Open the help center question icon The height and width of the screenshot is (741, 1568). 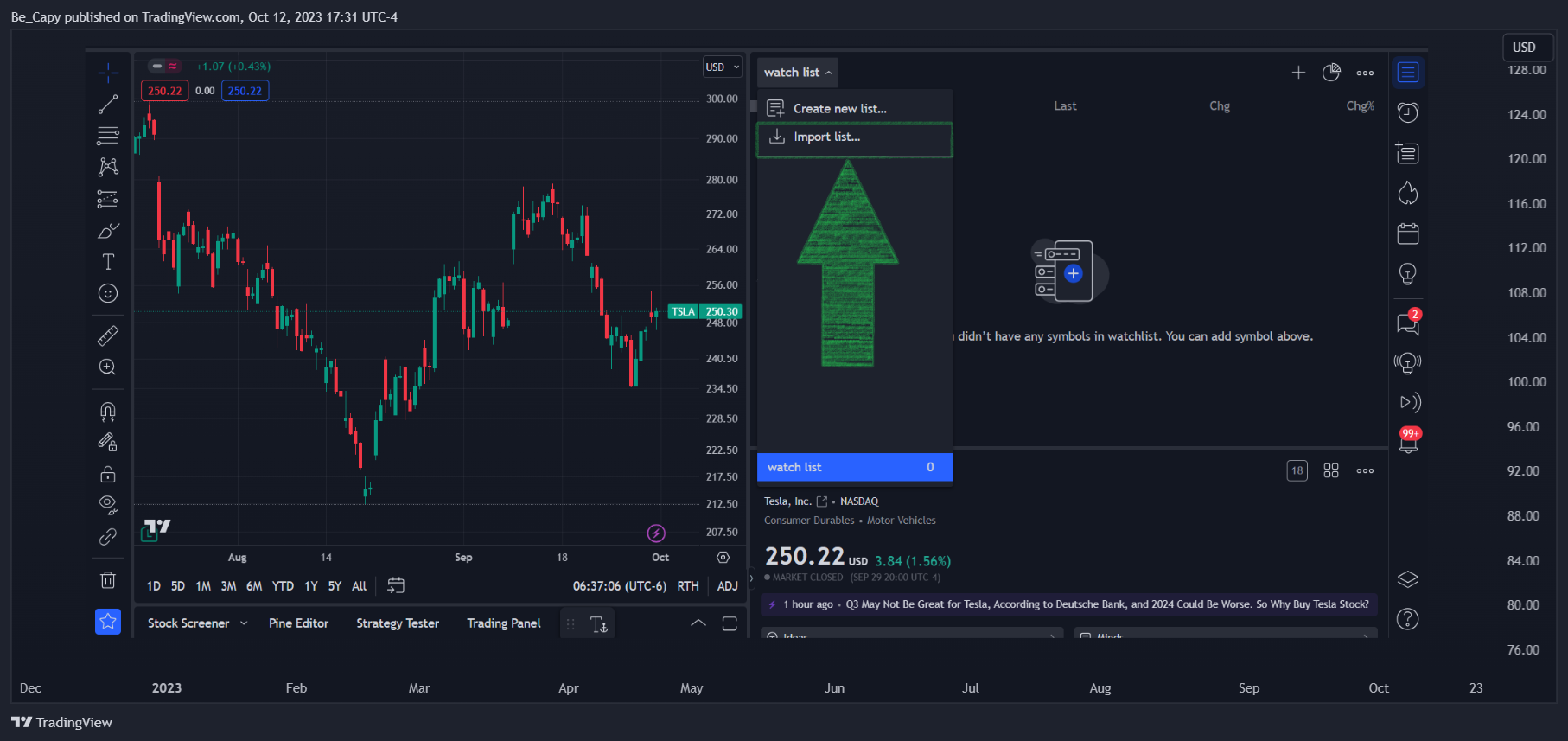pos(1408,619)
